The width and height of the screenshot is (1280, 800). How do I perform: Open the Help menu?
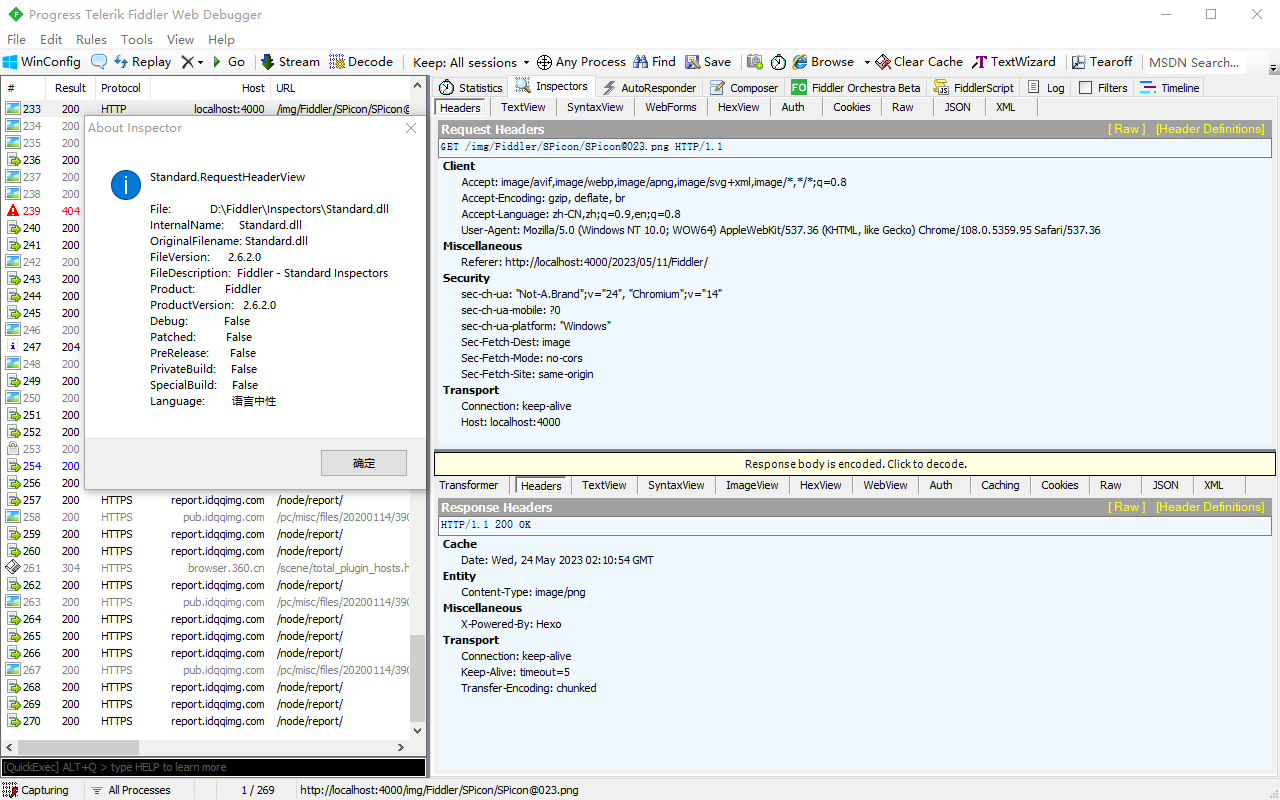click(x=221, y=40)
